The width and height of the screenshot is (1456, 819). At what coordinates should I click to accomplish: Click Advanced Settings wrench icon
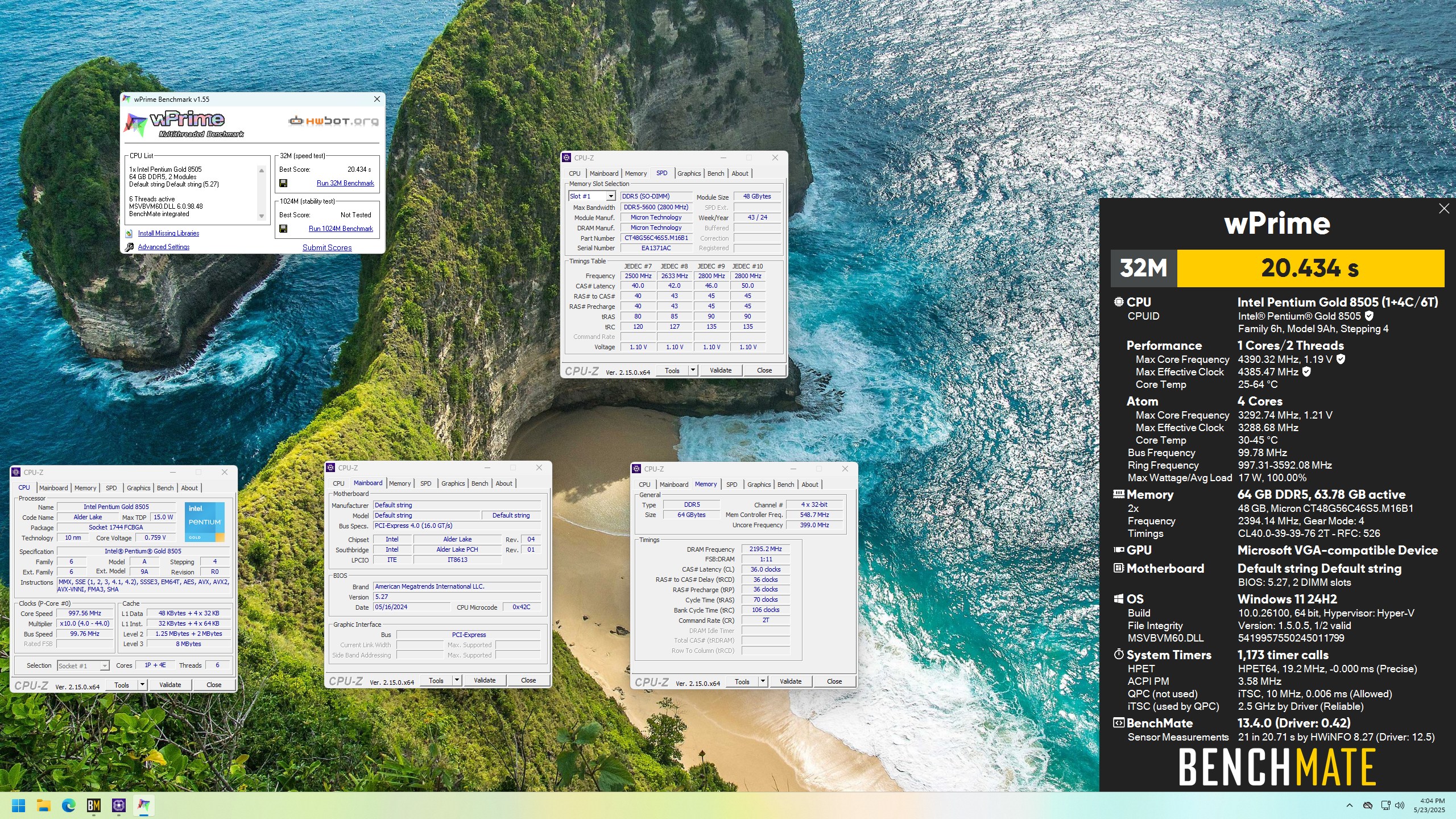pyautogui.click(x=129, y=247)
